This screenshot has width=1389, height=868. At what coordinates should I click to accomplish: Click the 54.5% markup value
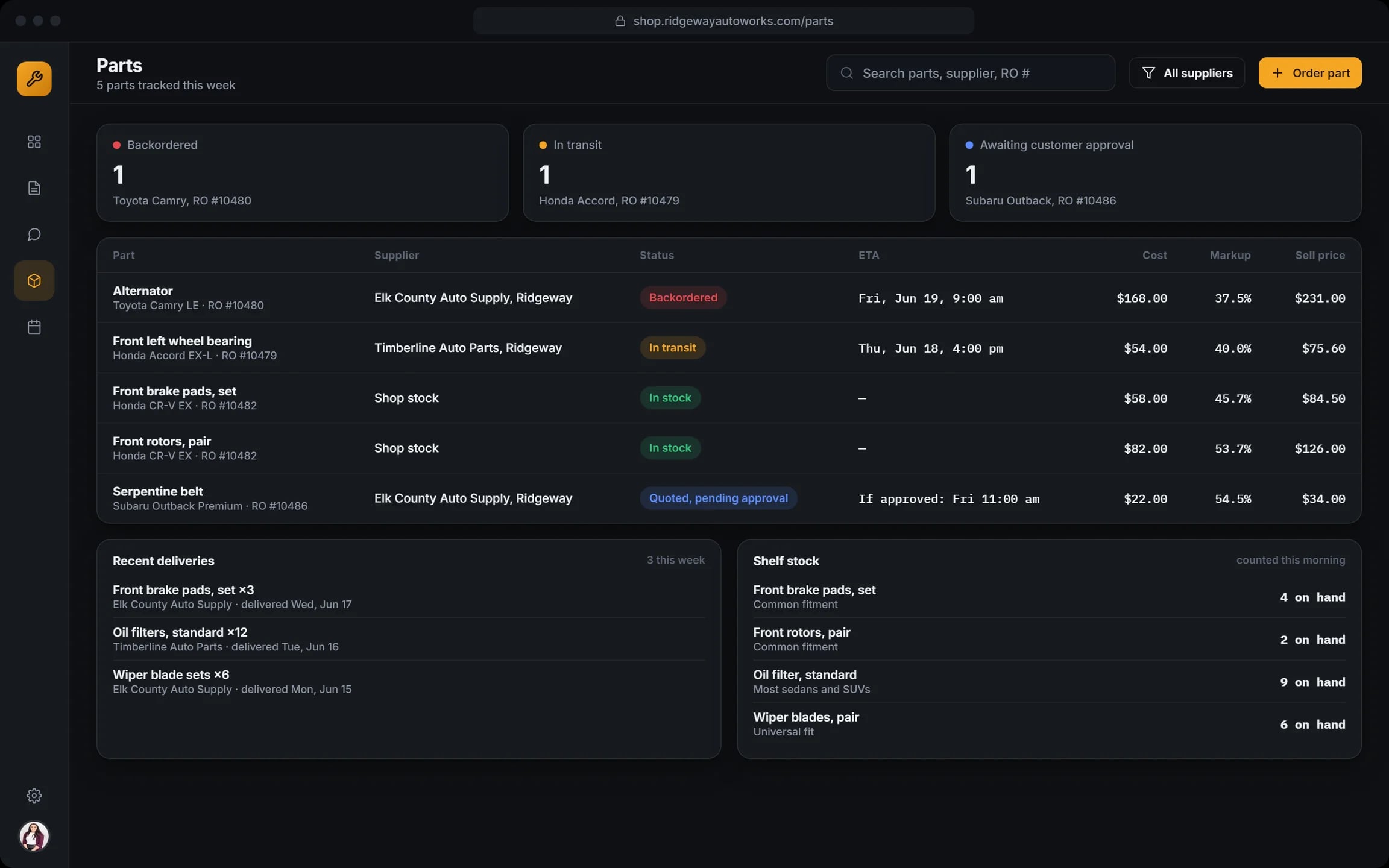pyautogui.click(x=1233, y=499)
